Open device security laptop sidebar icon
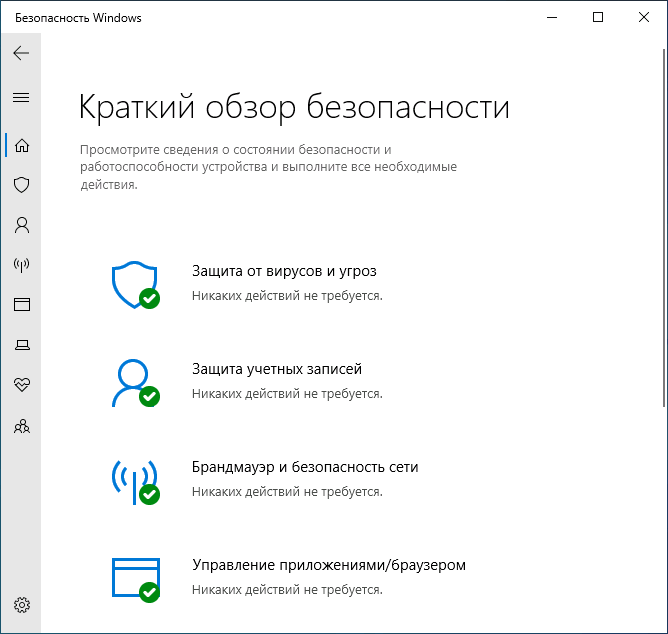 22,345
